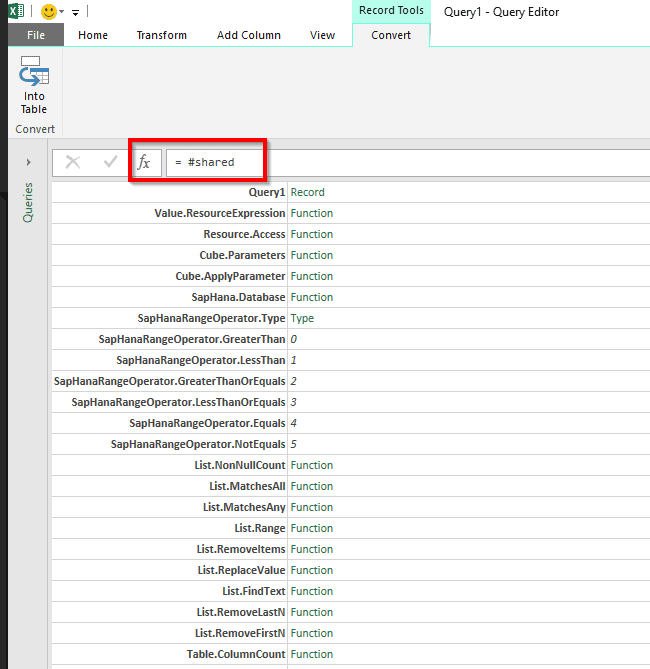Open the smiley feedback dropdown arrow
Image resolution: width=650 pixels, height=669 pixels.
pyautogui.click(x=62, y=13)
